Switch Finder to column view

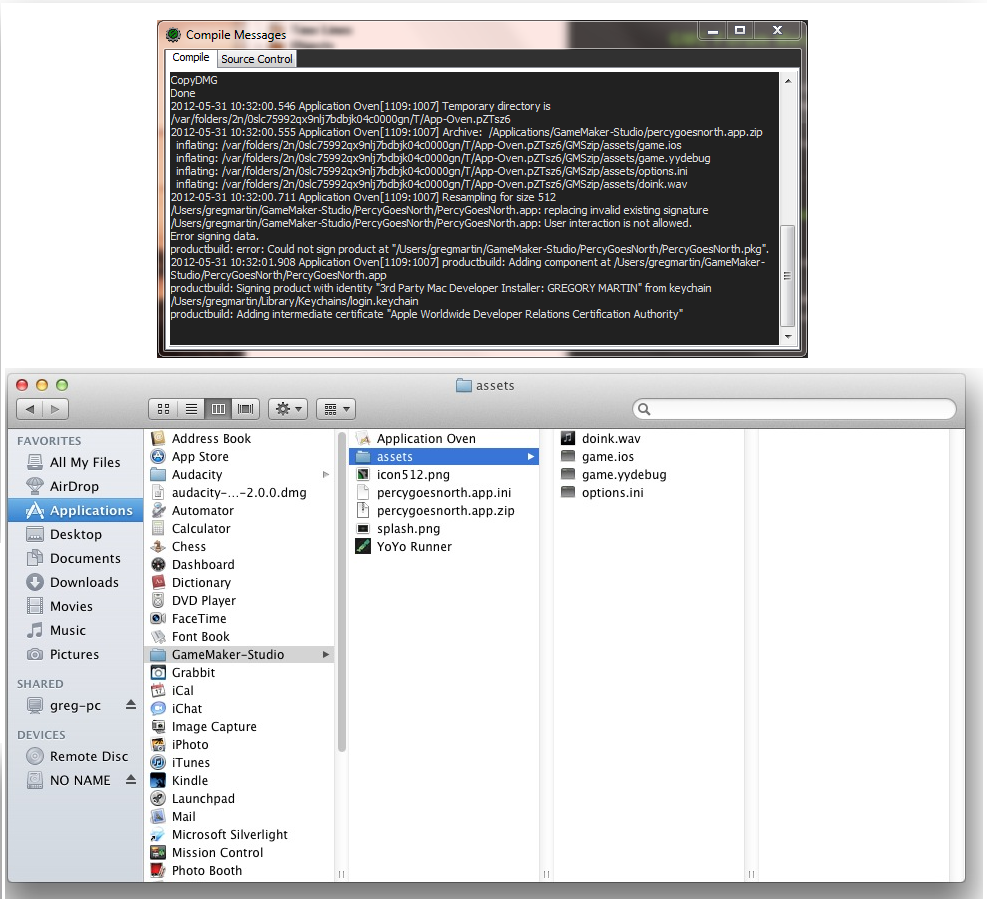click(x=218, y=409)
